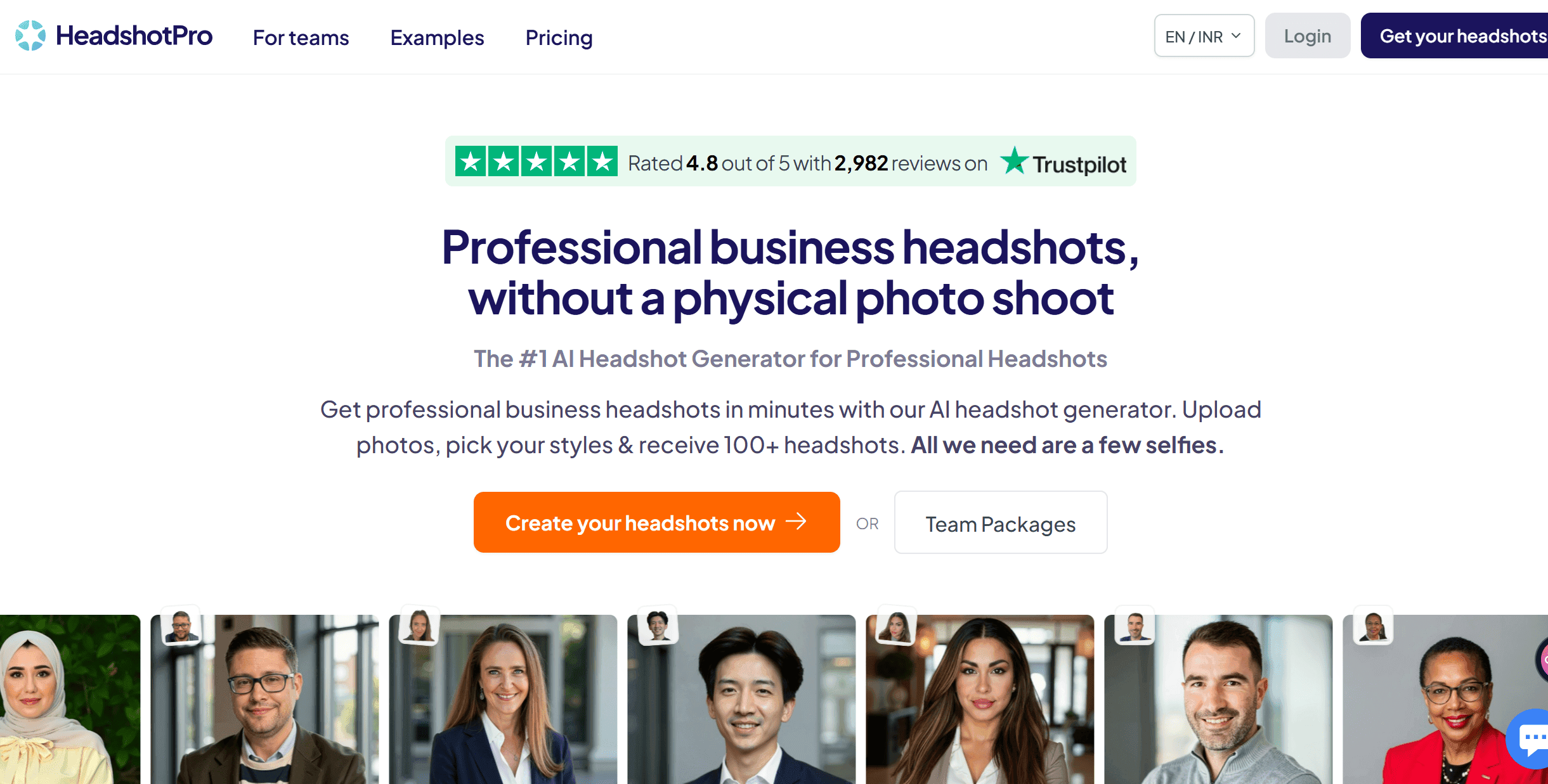The width and height of the screenshot is (1548, 784).
Task: Open the For teams menu item
Action: [x=301, y=37]
